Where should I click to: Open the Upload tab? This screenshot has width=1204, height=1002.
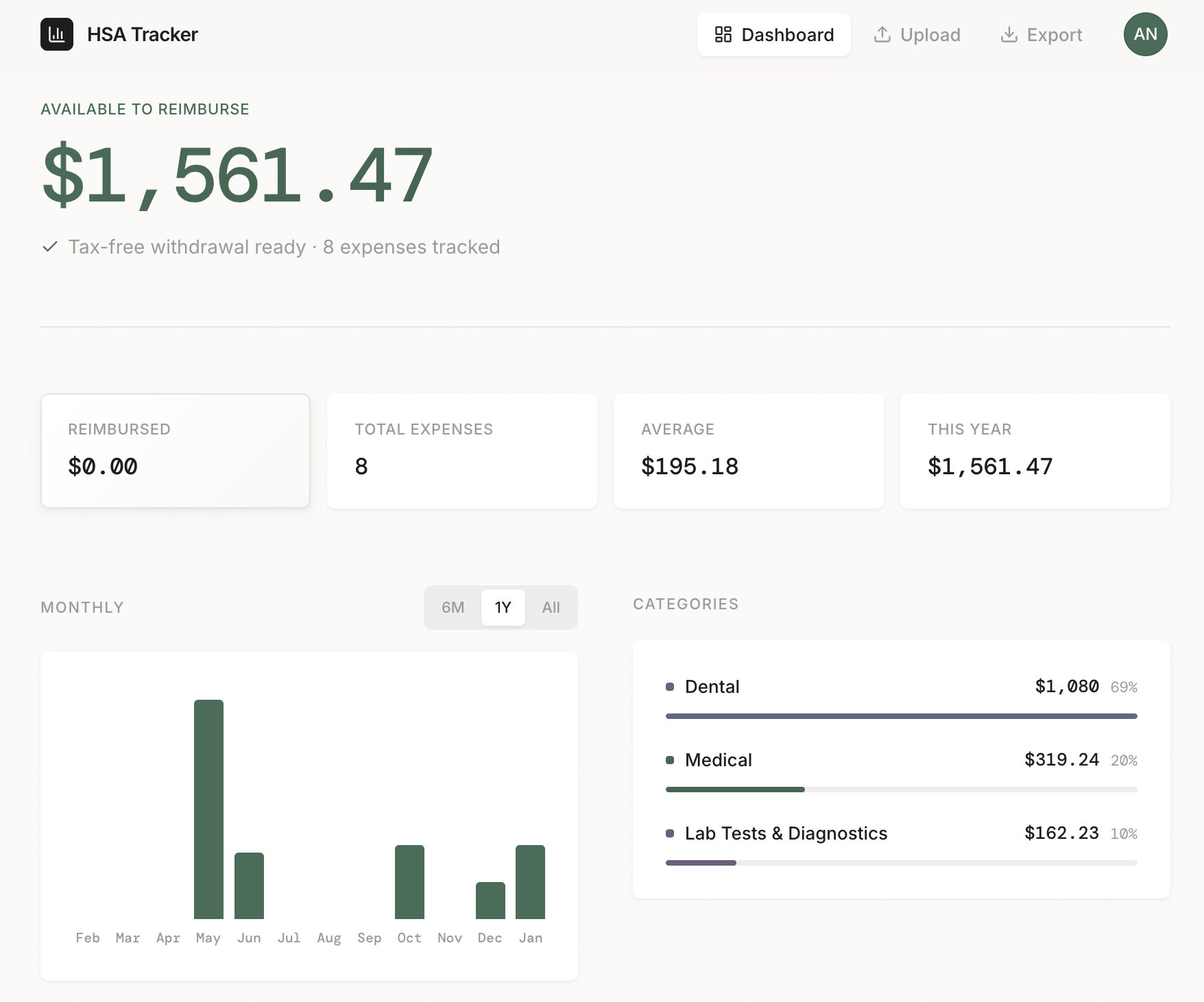click(917, 34)
